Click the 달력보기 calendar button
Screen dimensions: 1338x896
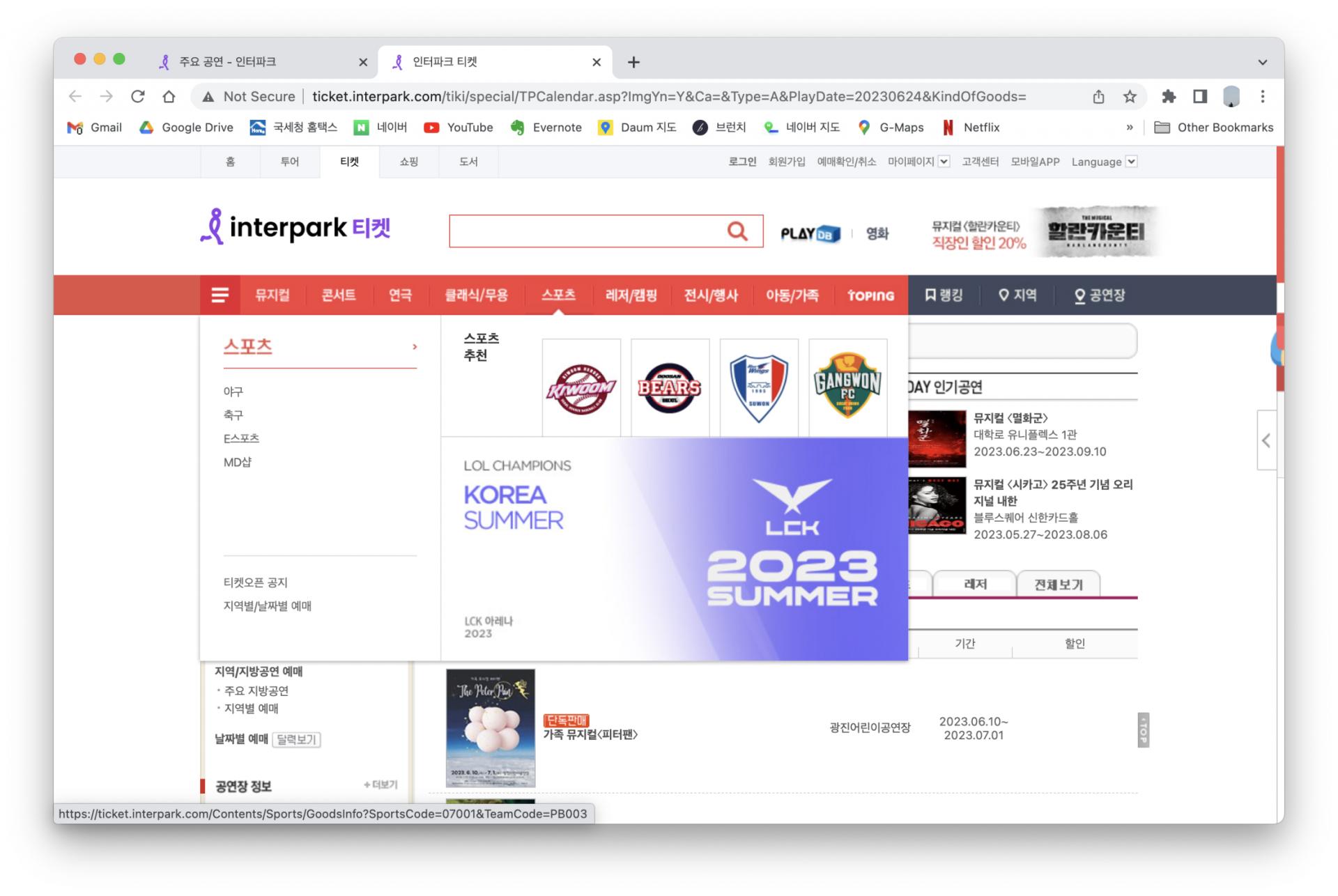tap(296, 739)
